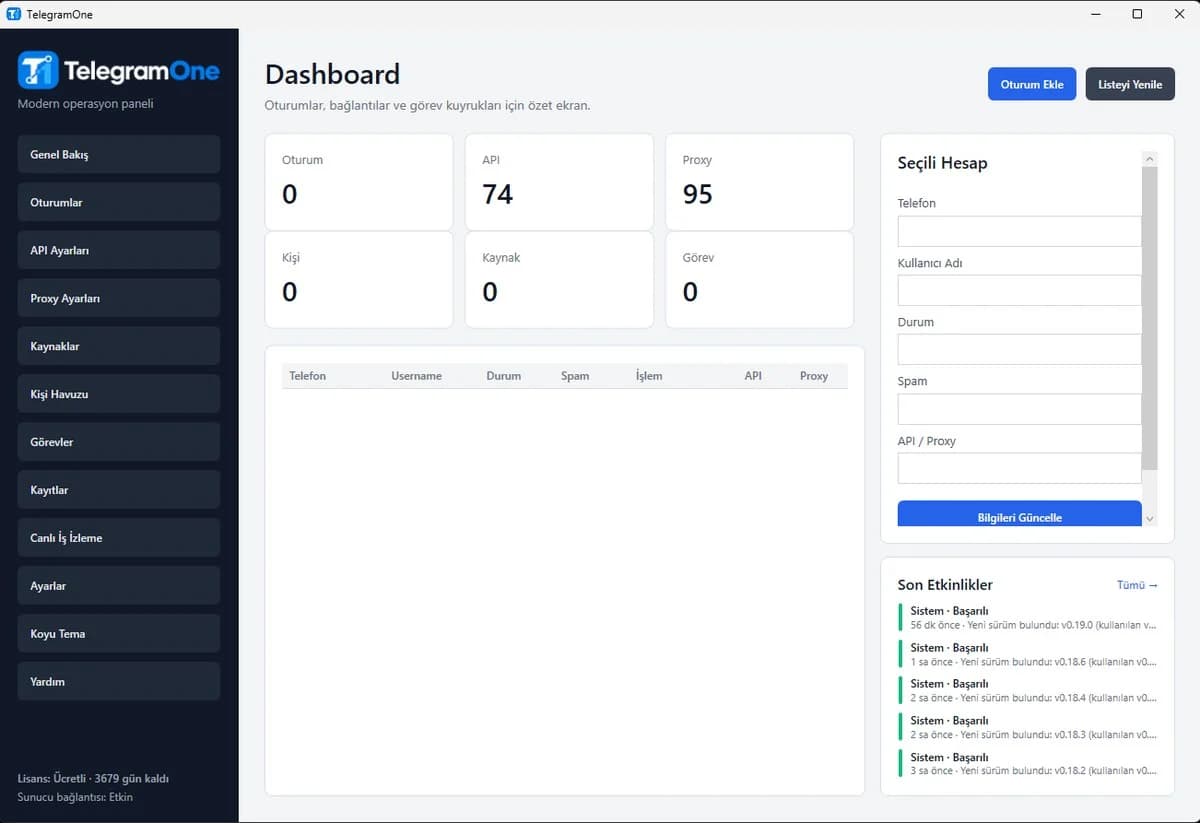Click the Seçili Hesap panel scrollbar thumb
This screenshot has width=1200, height=823.
point(1149,318)
